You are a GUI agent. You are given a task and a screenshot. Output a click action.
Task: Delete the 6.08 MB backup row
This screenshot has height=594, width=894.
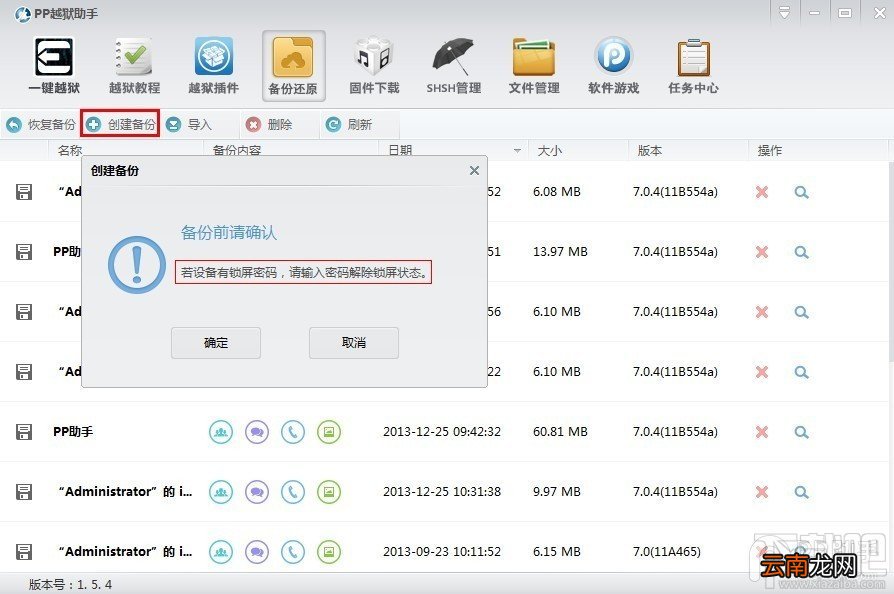click(x=762, y=192)
